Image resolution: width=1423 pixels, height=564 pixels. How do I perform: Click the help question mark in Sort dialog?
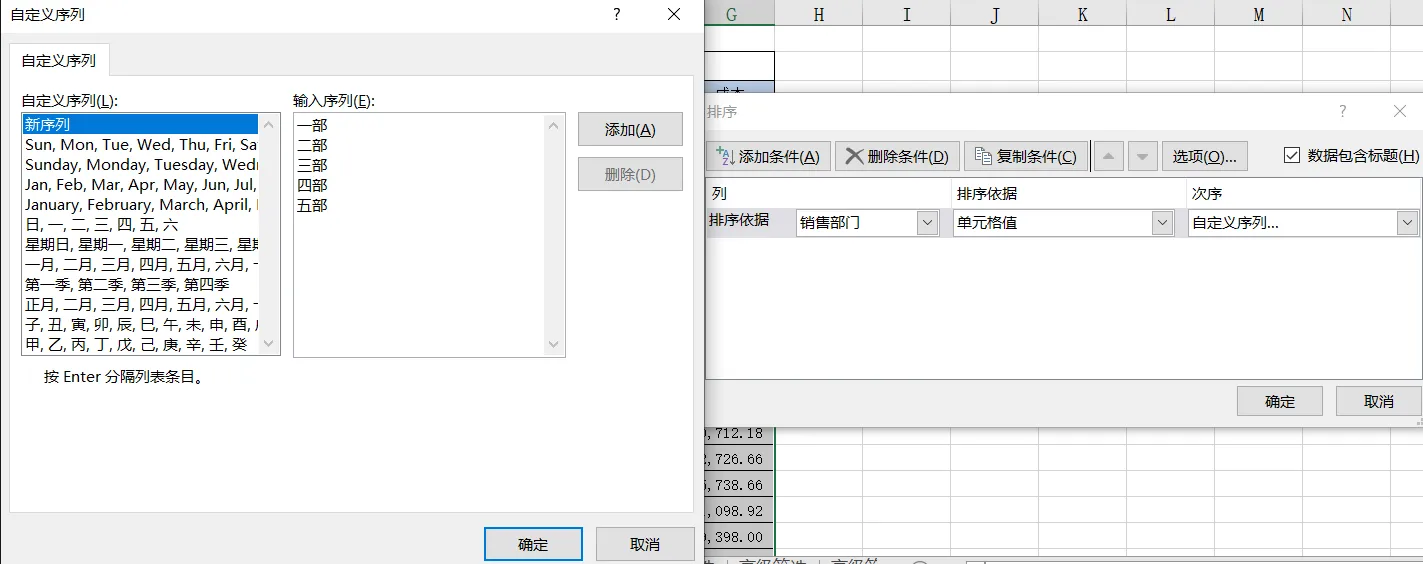coord(1342,111)
